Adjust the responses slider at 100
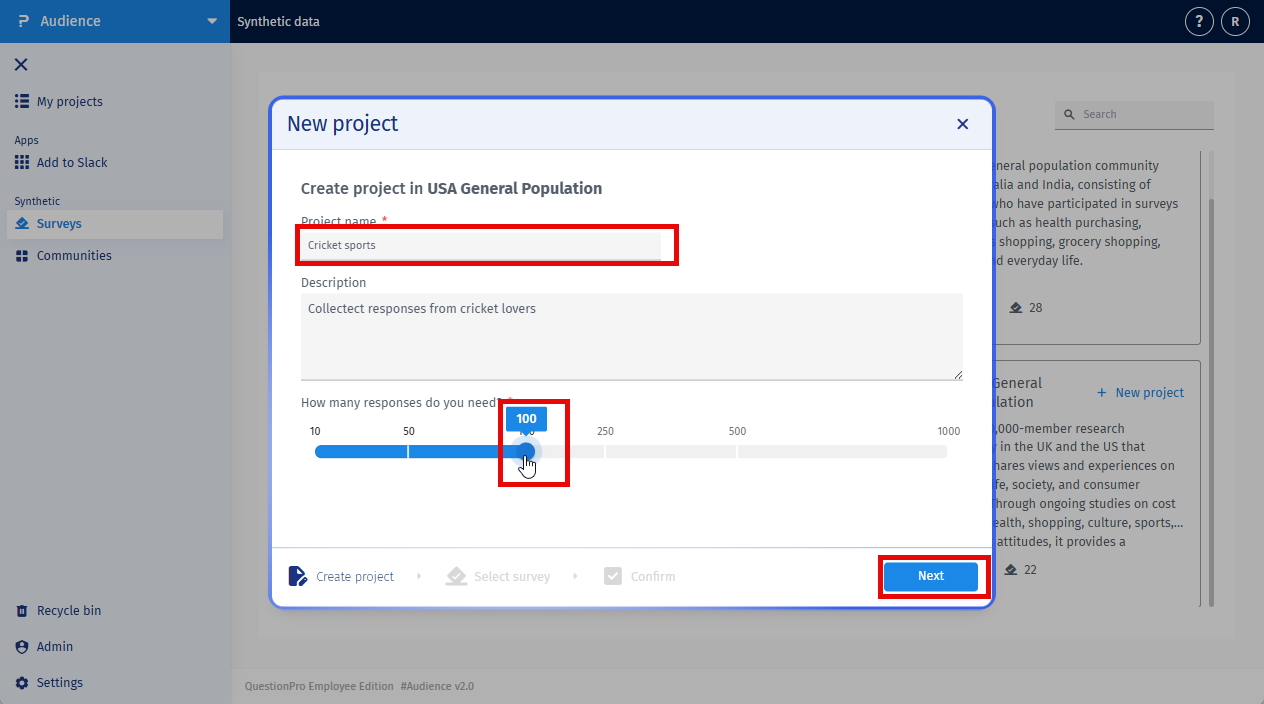 (x=527, y=451)
